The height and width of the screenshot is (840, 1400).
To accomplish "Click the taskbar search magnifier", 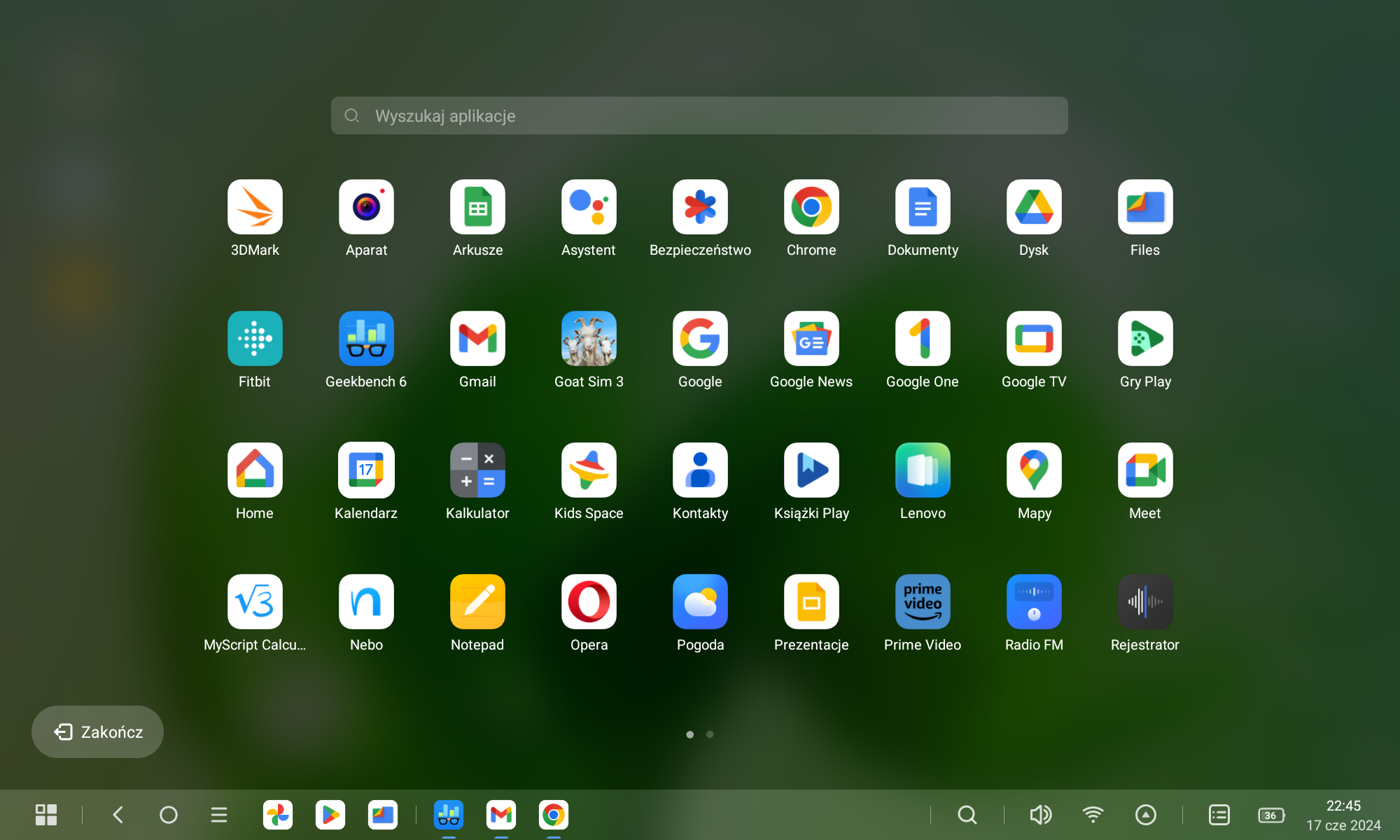I will pos(967,815).
